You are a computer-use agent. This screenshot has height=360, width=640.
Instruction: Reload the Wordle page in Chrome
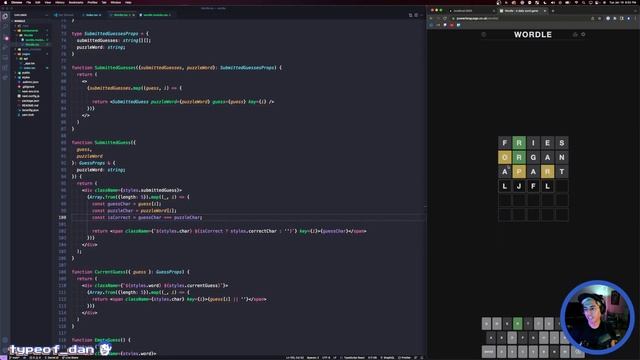[444, 18]
